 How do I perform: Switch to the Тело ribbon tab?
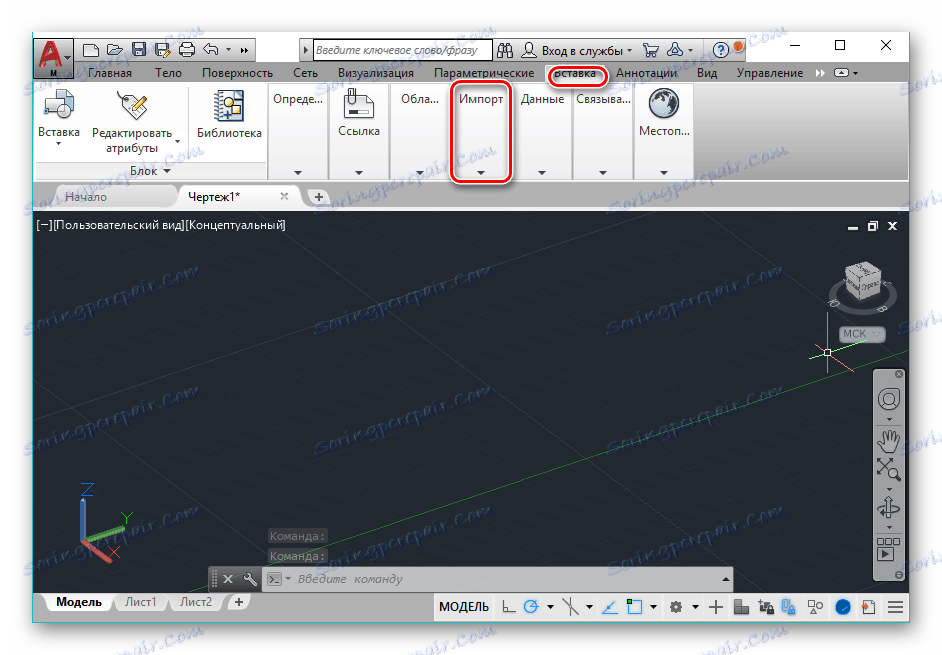[168, 73]
